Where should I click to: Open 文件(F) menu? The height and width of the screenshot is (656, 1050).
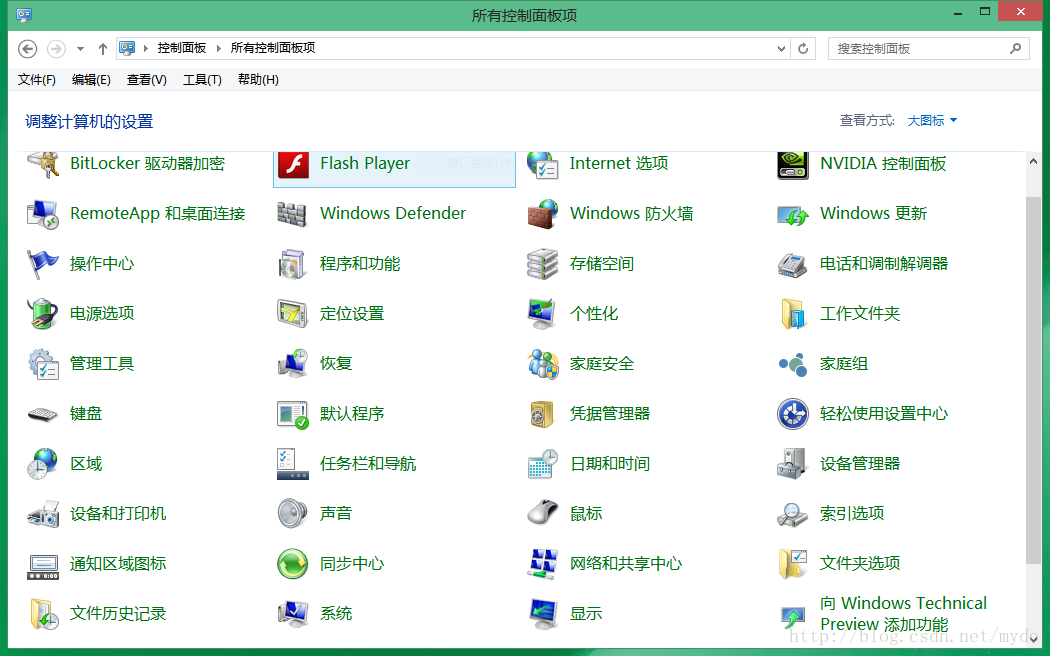click(36, 80)
